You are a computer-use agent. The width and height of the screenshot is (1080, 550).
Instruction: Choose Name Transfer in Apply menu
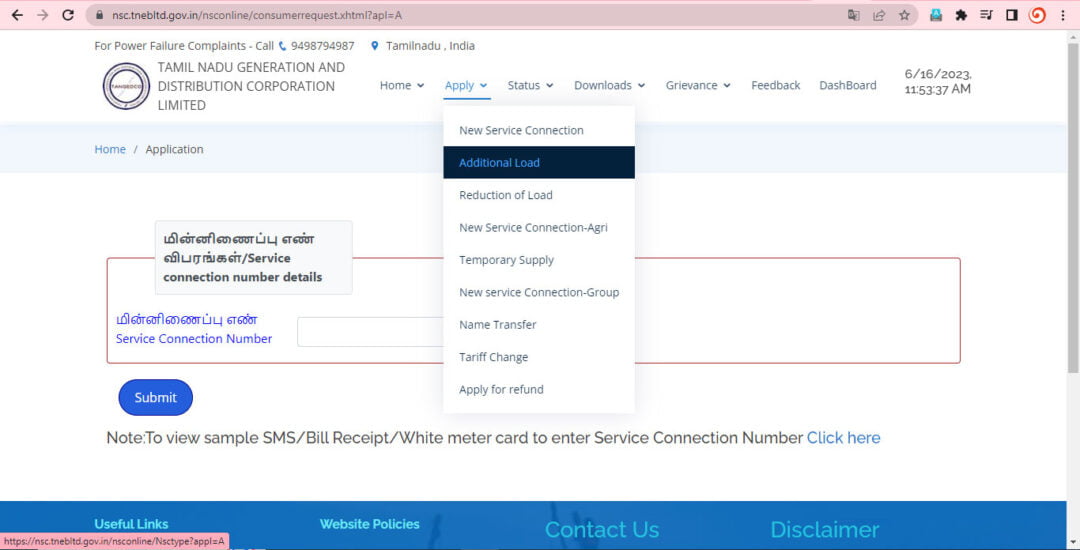pos(497,325)
